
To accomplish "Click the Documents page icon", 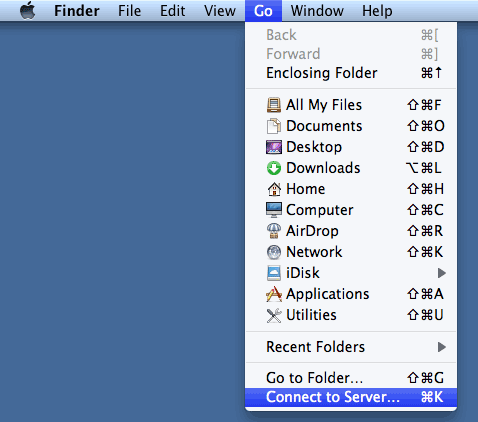I will tap(274, 126).
